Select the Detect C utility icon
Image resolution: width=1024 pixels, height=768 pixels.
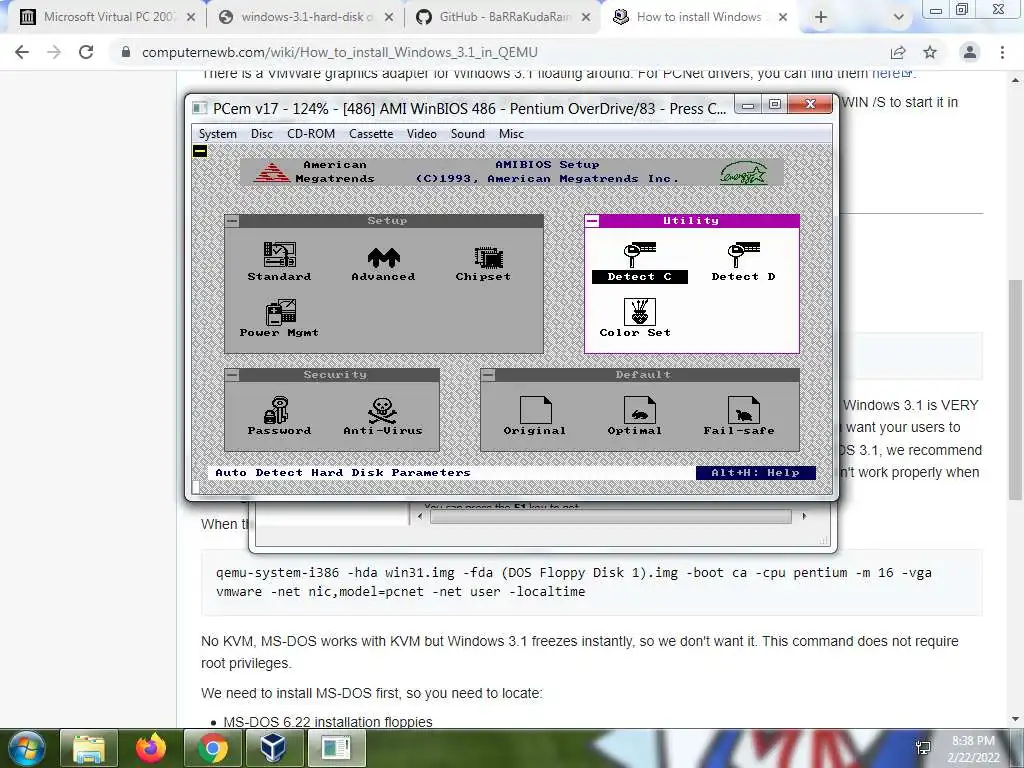tap(640, 262)
